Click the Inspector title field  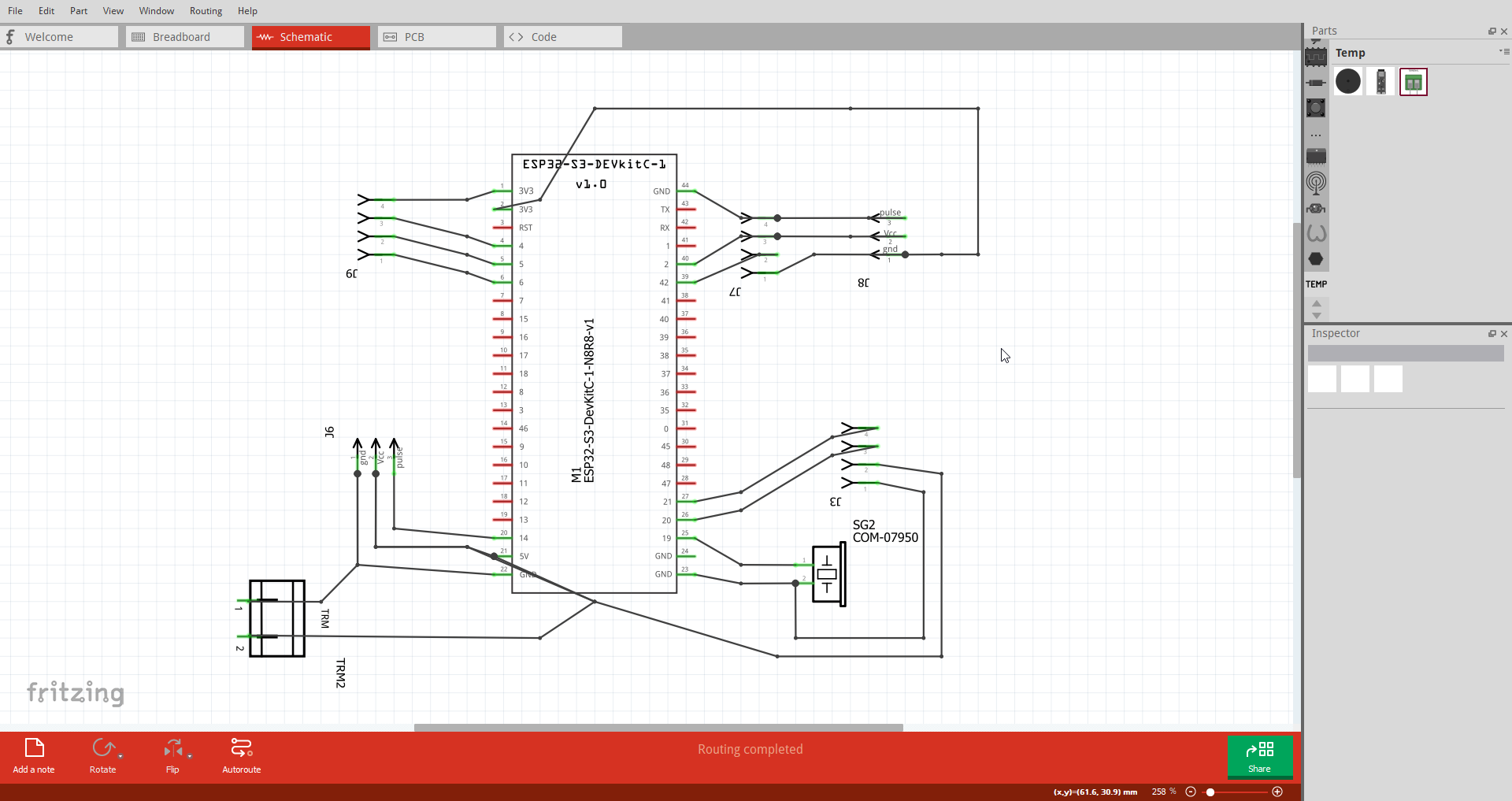pos(1406,354)
